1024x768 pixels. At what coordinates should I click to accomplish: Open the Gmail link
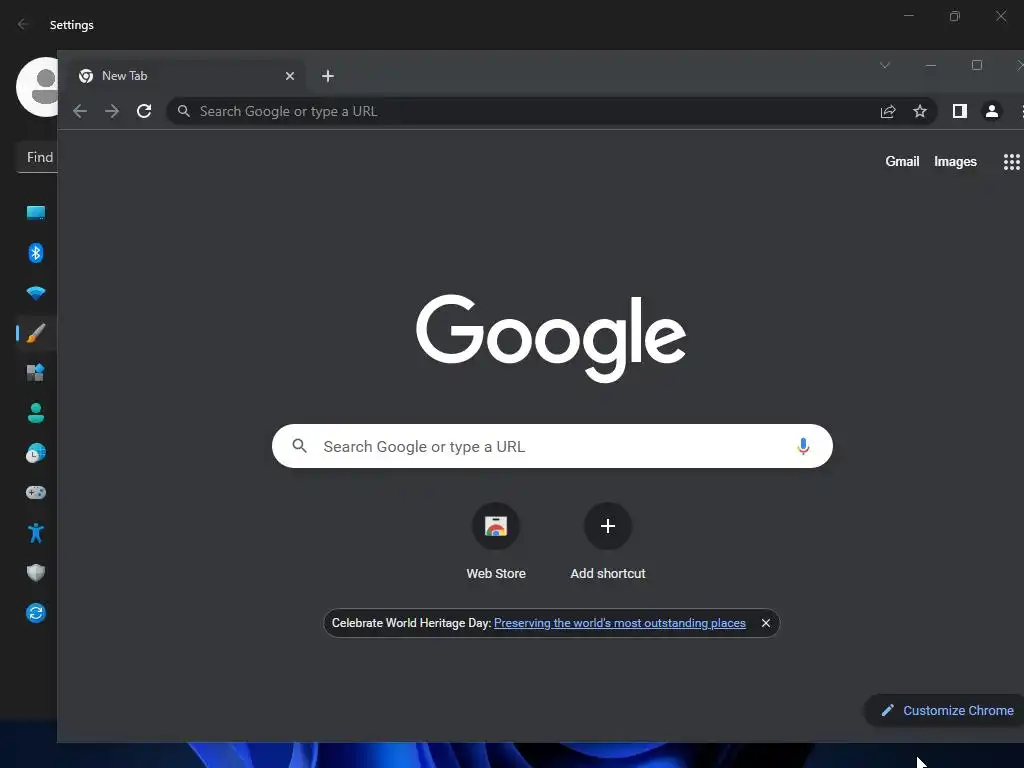902,161
